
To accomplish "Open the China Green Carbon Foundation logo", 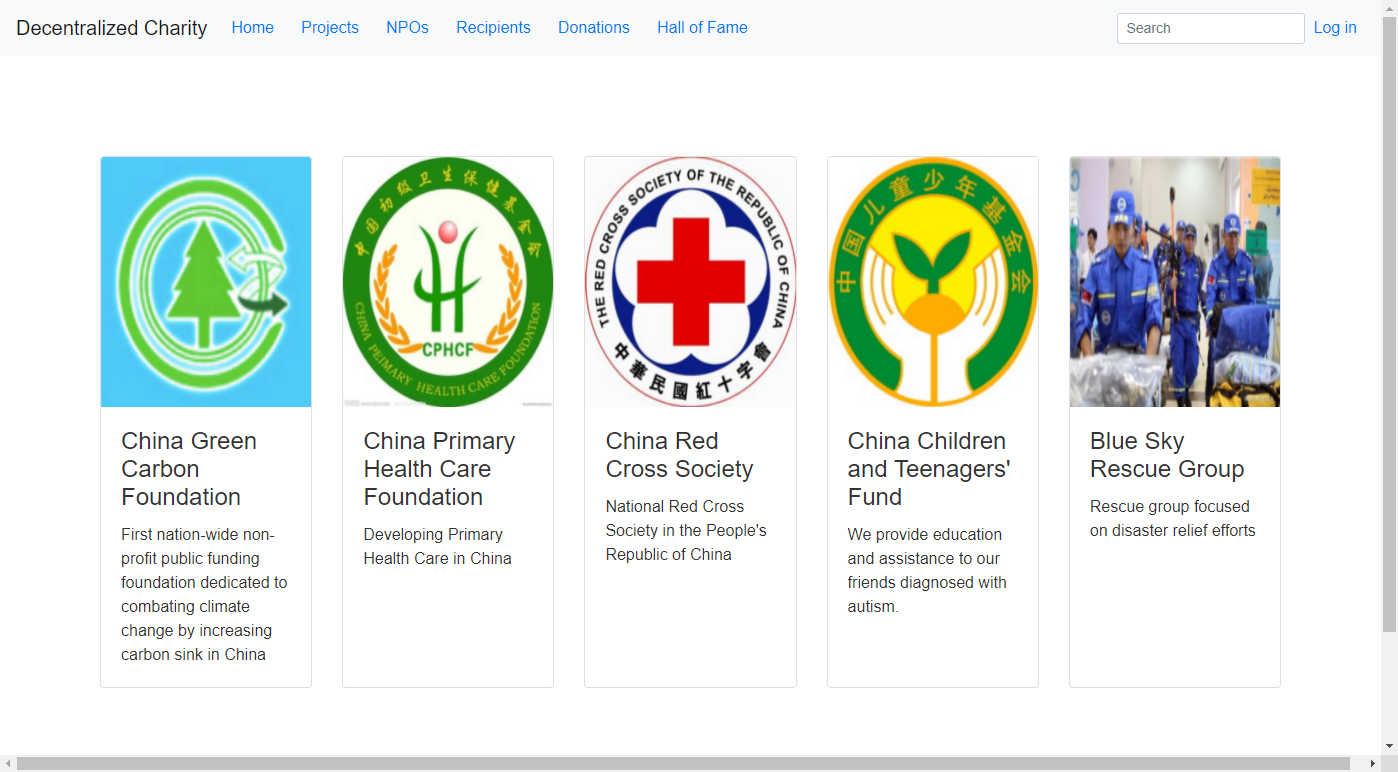I will click(206, 282).
